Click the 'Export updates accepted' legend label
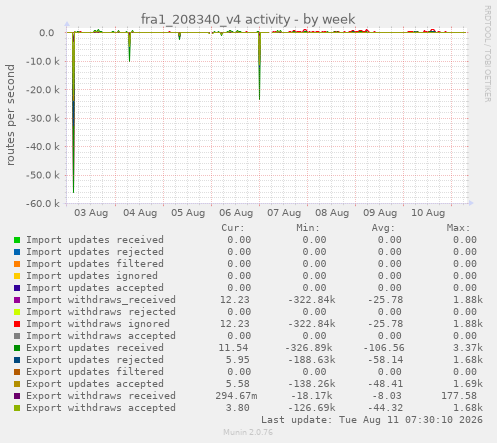Screen dimensions: 497x443 pos(95,384)
